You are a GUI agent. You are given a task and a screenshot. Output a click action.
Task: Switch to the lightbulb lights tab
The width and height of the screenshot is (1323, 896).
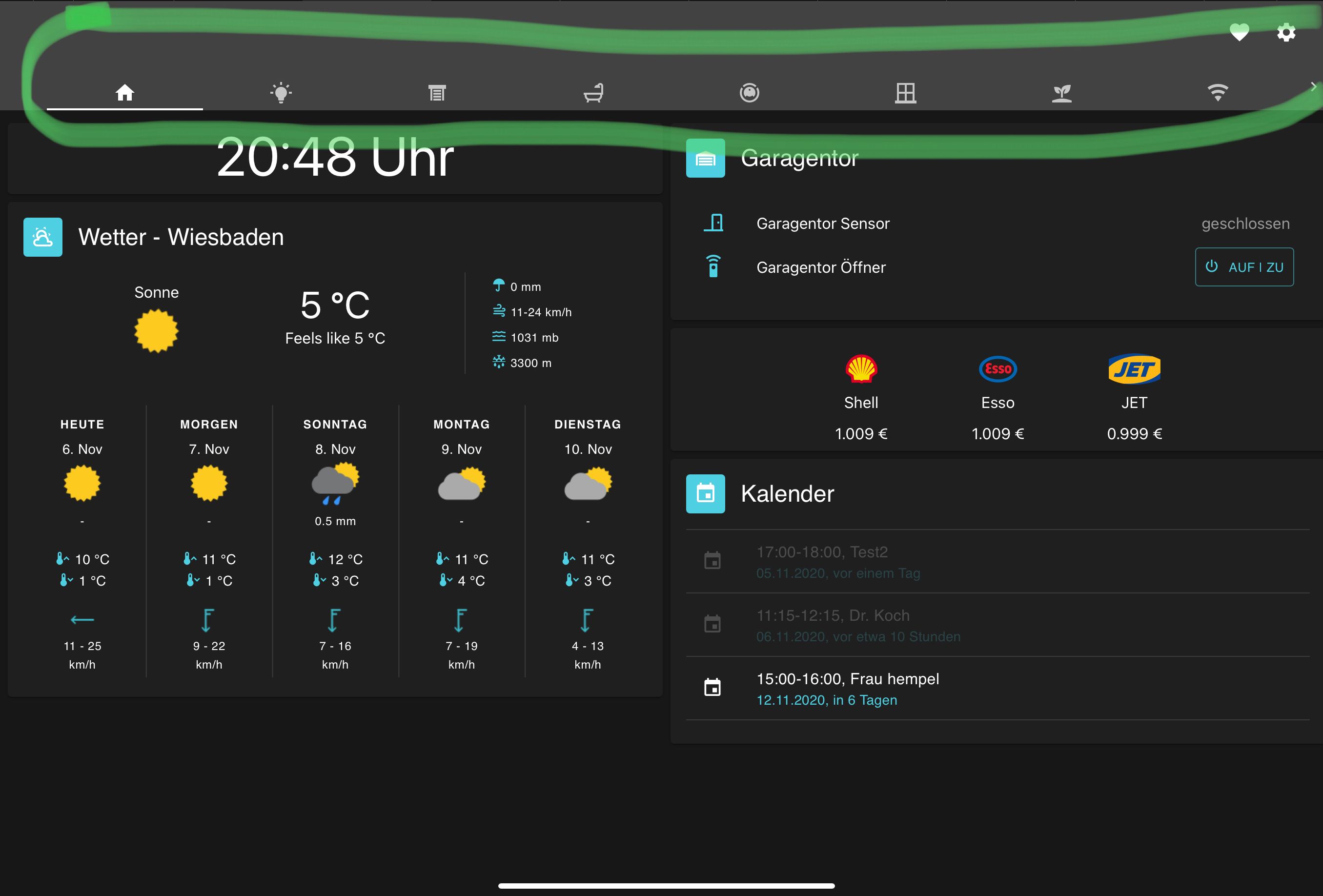click(x=281, y=92)
